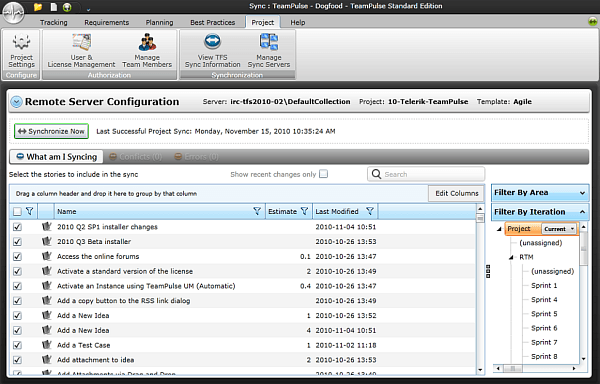The width and height of the screenshot is (600, 384).
Task: Open the Planning ribbon tab
Action: pos(159,23)
